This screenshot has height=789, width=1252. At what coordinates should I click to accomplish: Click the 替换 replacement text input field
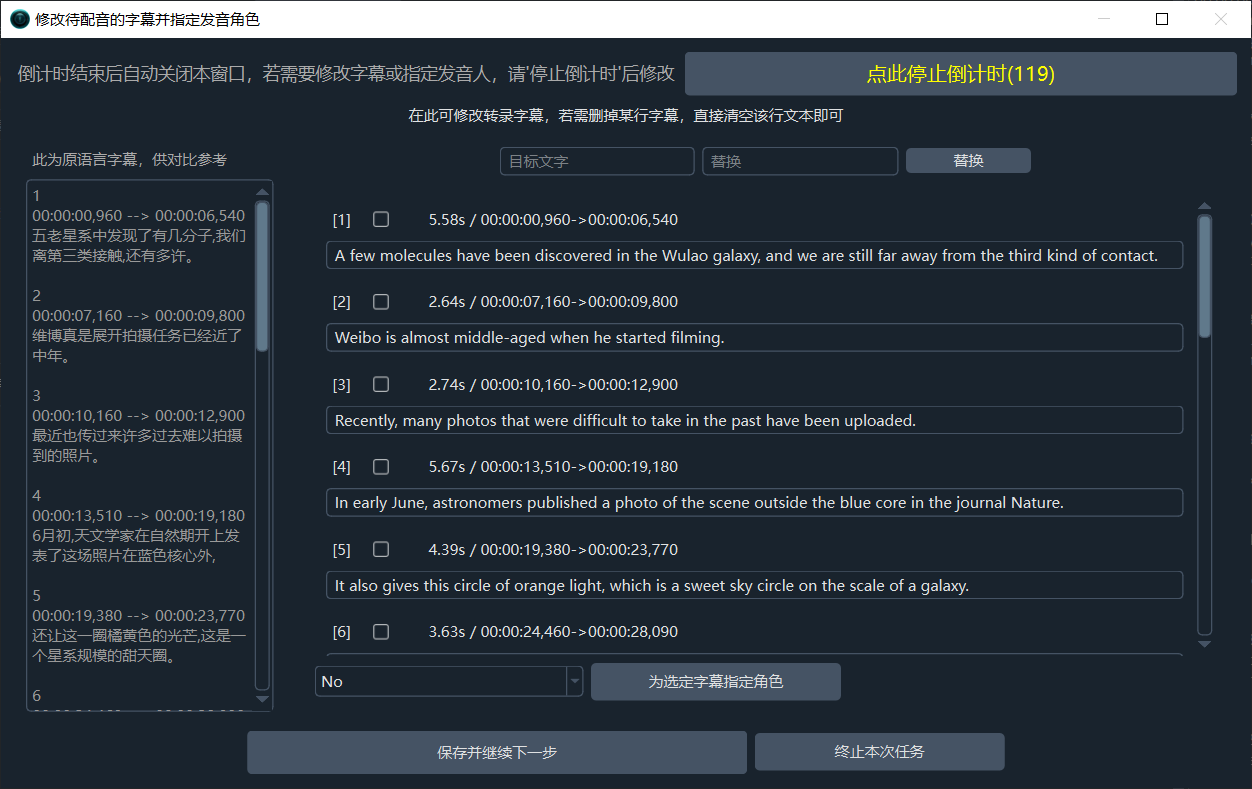click(799, 161)
